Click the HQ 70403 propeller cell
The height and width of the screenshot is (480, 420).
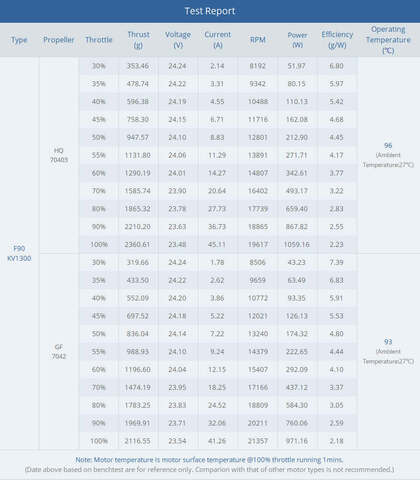[x=59, y=155]
